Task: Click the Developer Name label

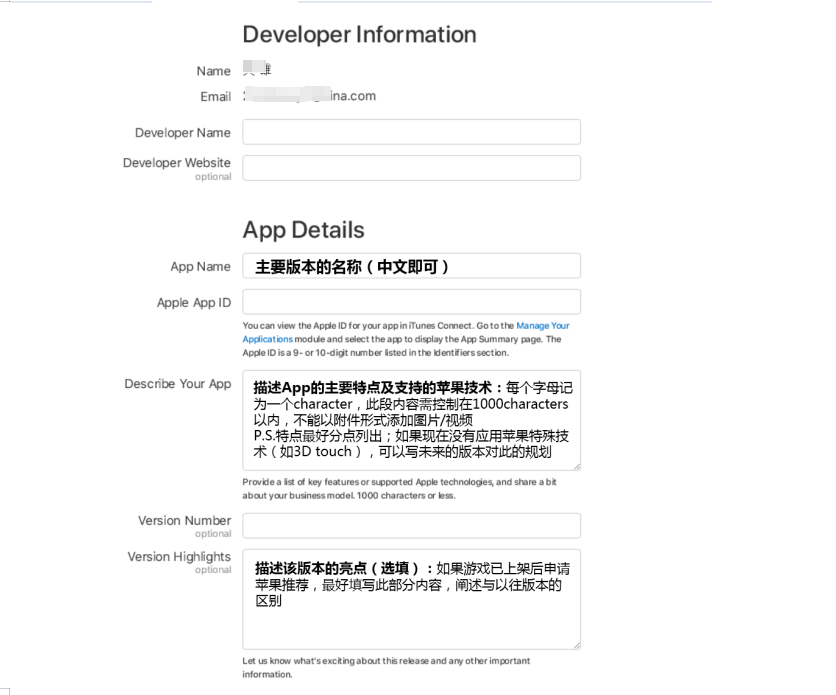Action: 183,133
